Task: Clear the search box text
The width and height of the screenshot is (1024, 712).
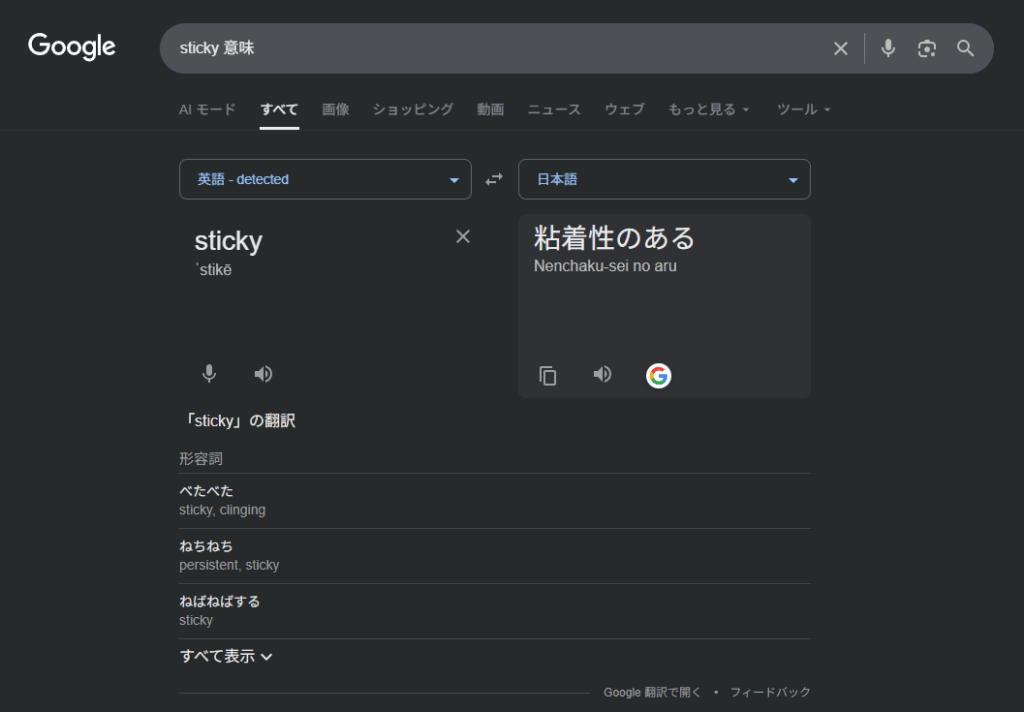Action: [840, 48]
